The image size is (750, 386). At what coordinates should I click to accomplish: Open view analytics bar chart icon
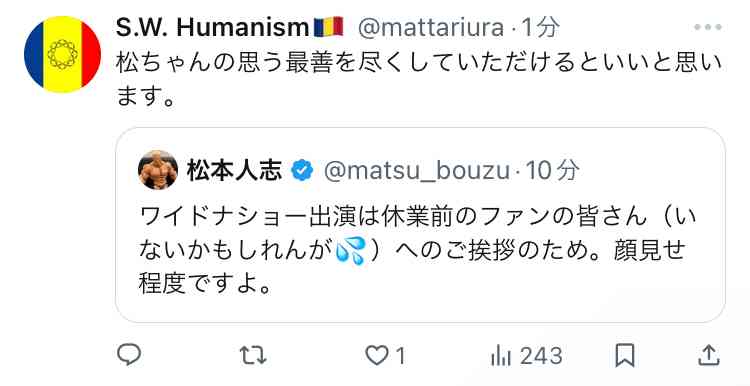point(501,356)
